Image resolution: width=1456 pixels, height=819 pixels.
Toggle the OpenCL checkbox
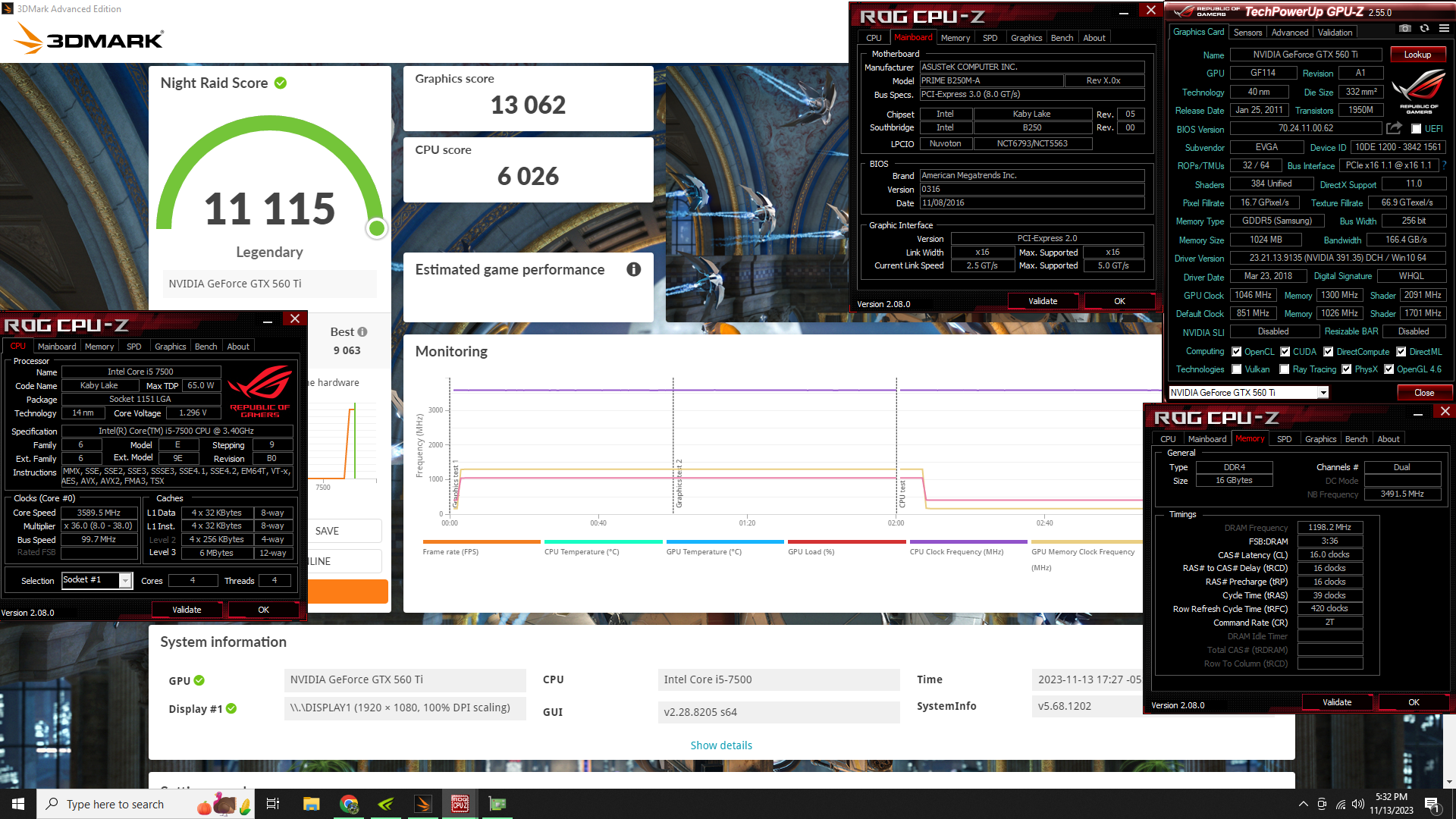pyautogui.click(x=1237, y=352)
